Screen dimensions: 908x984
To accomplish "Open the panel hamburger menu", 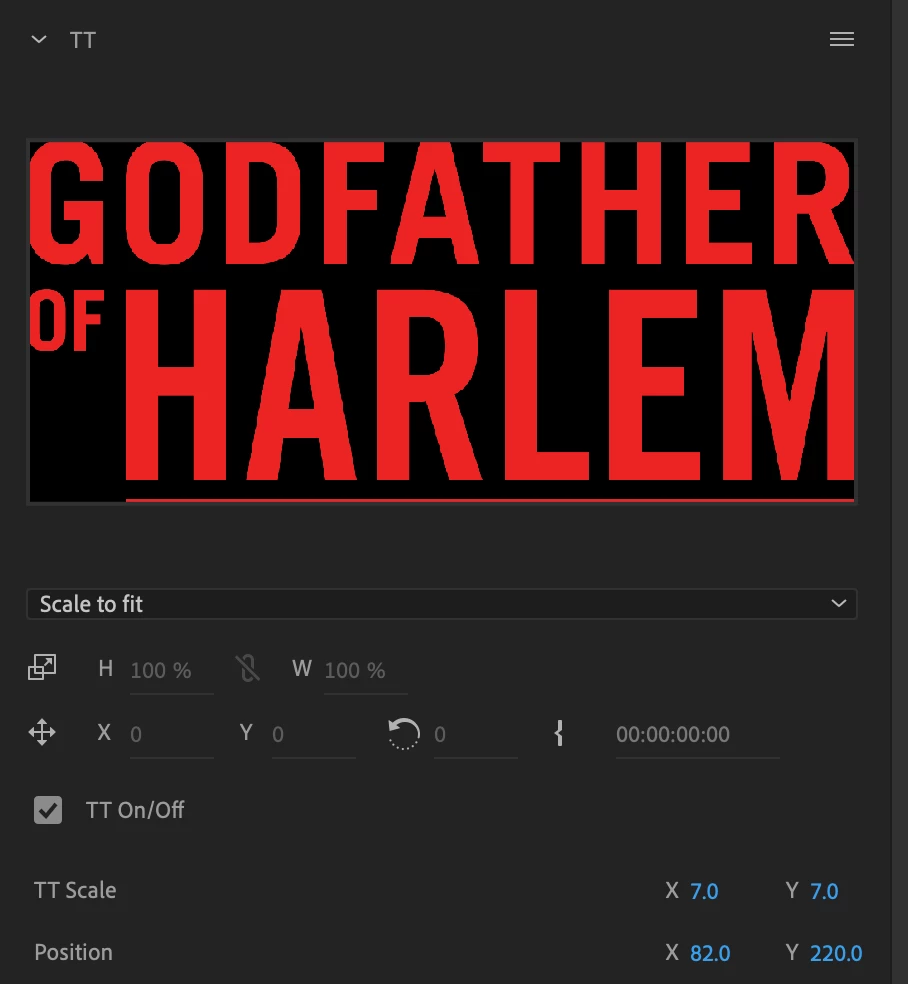I will click(841, 40).
